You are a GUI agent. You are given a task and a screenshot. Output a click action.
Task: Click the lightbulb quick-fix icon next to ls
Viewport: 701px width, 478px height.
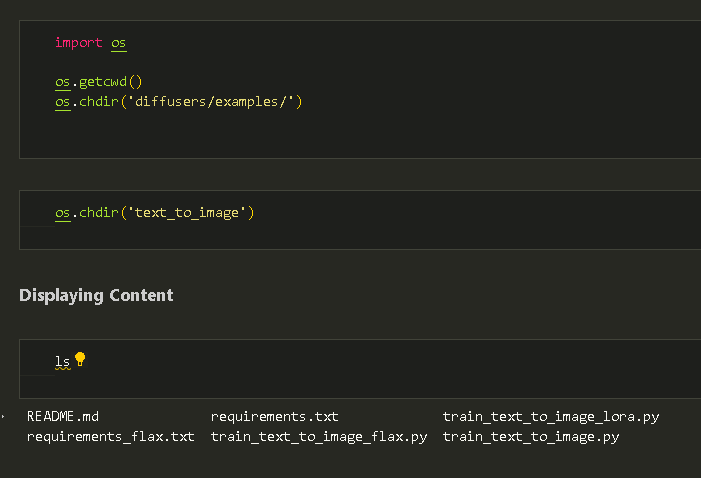click(80, 359)
